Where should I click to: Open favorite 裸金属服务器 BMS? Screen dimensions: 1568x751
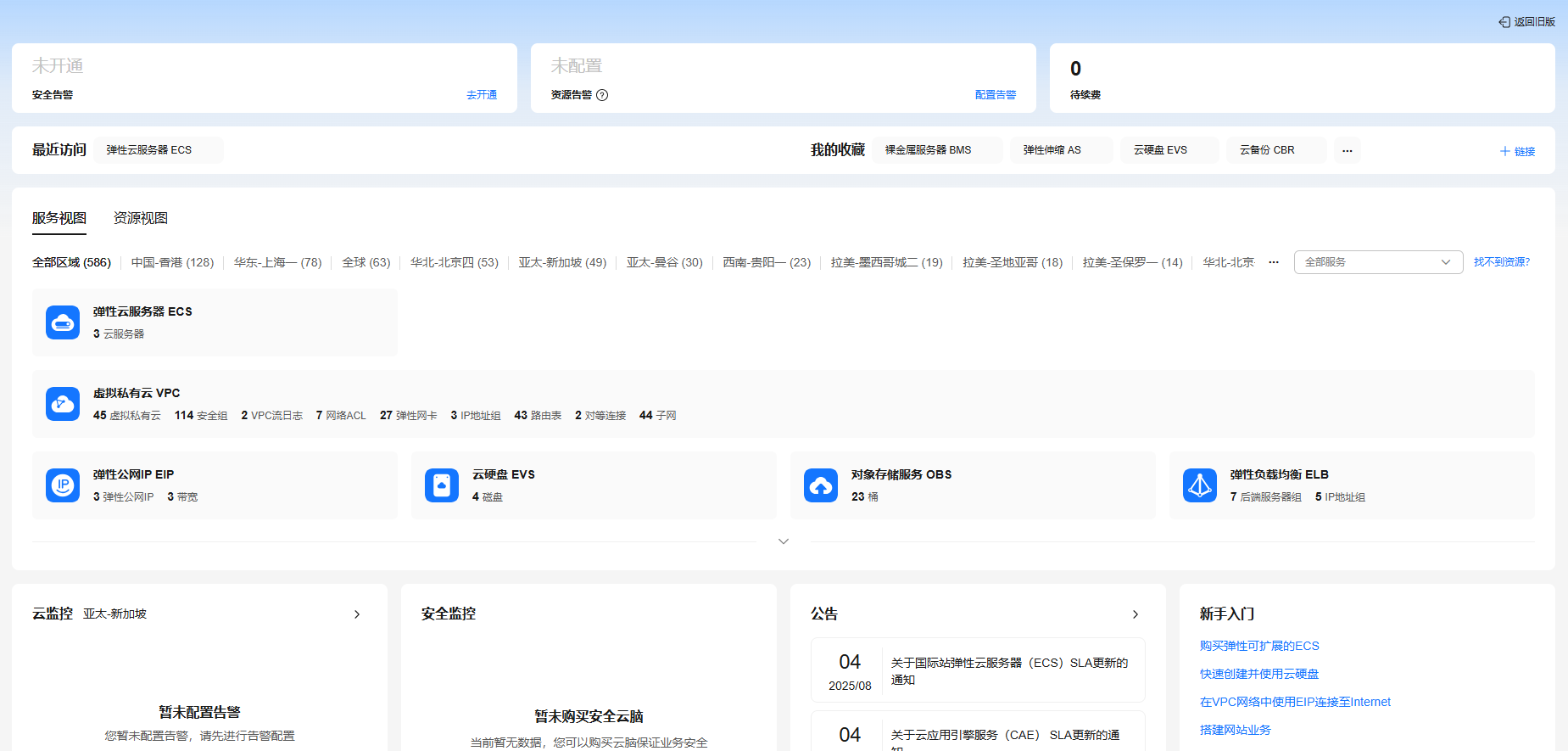[x=937, y=150]
